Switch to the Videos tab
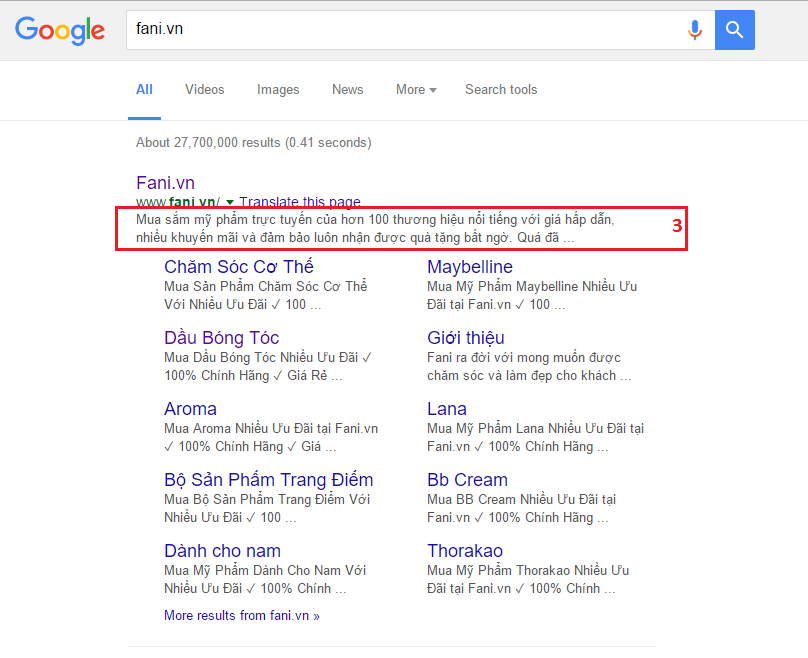The height and width of the screenshot is (658, 808). coord(205,90)
